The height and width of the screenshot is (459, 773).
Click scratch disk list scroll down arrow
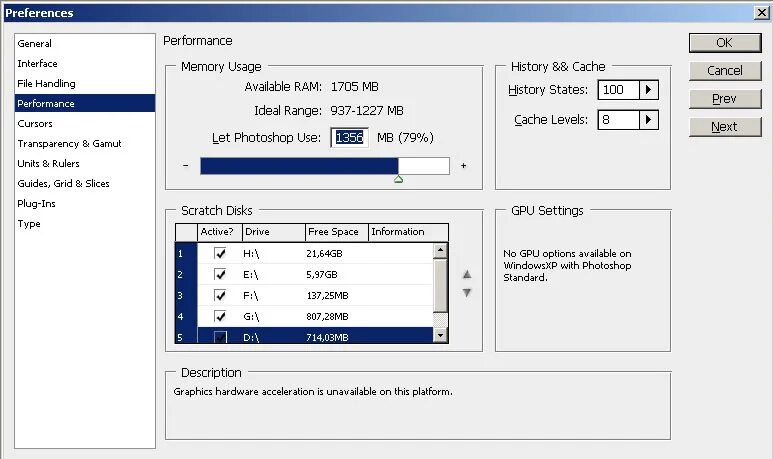pos(440,336)
